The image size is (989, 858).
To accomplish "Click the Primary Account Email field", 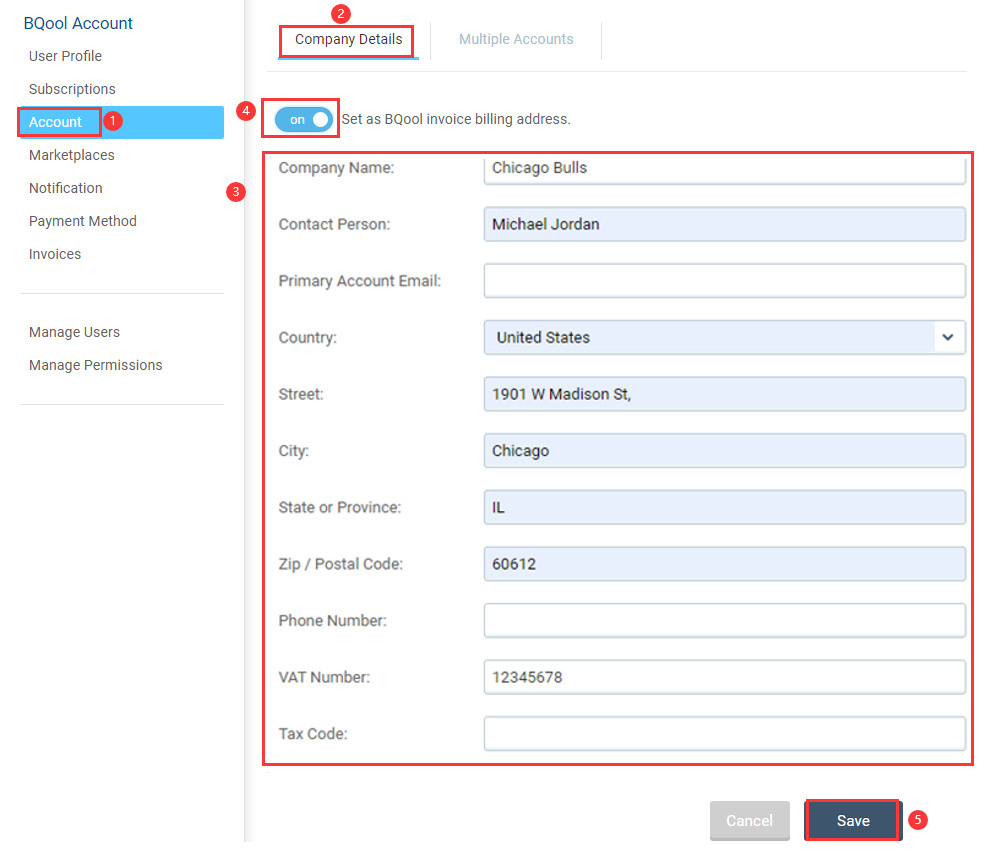I will 724,281.
